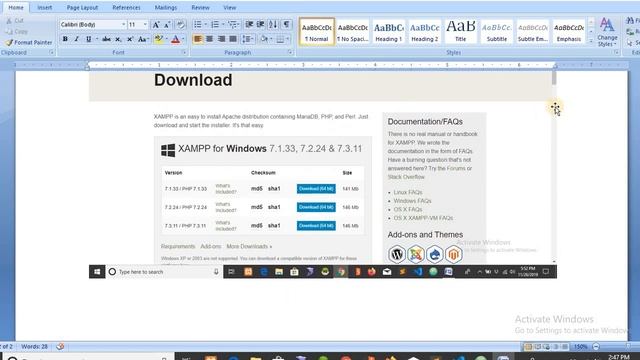Click the Bullets list button
Viewport: 640px width, 360px height.
tap(198, 24)
